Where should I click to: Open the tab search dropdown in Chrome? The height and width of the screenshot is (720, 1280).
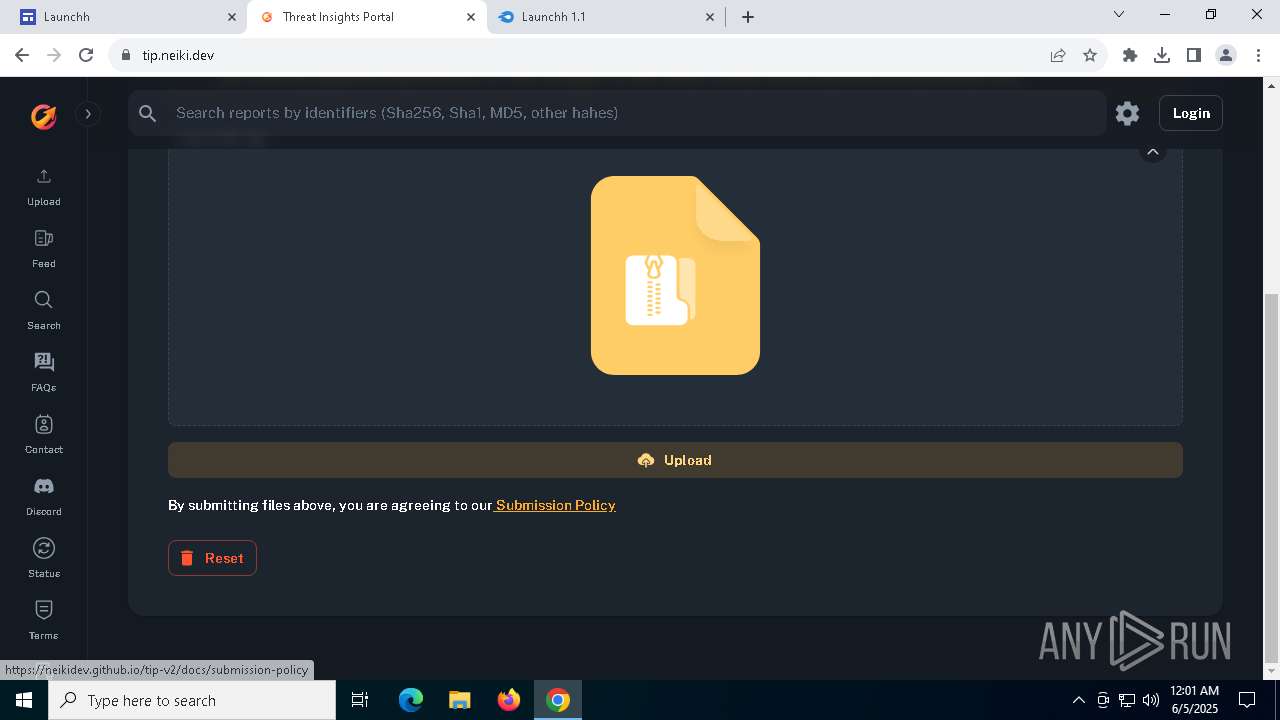click(1119, 15)
